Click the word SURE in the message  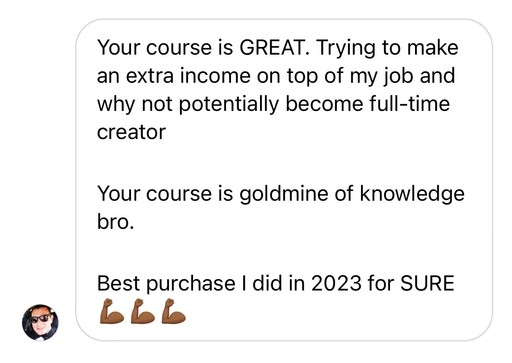coord(427,283)
